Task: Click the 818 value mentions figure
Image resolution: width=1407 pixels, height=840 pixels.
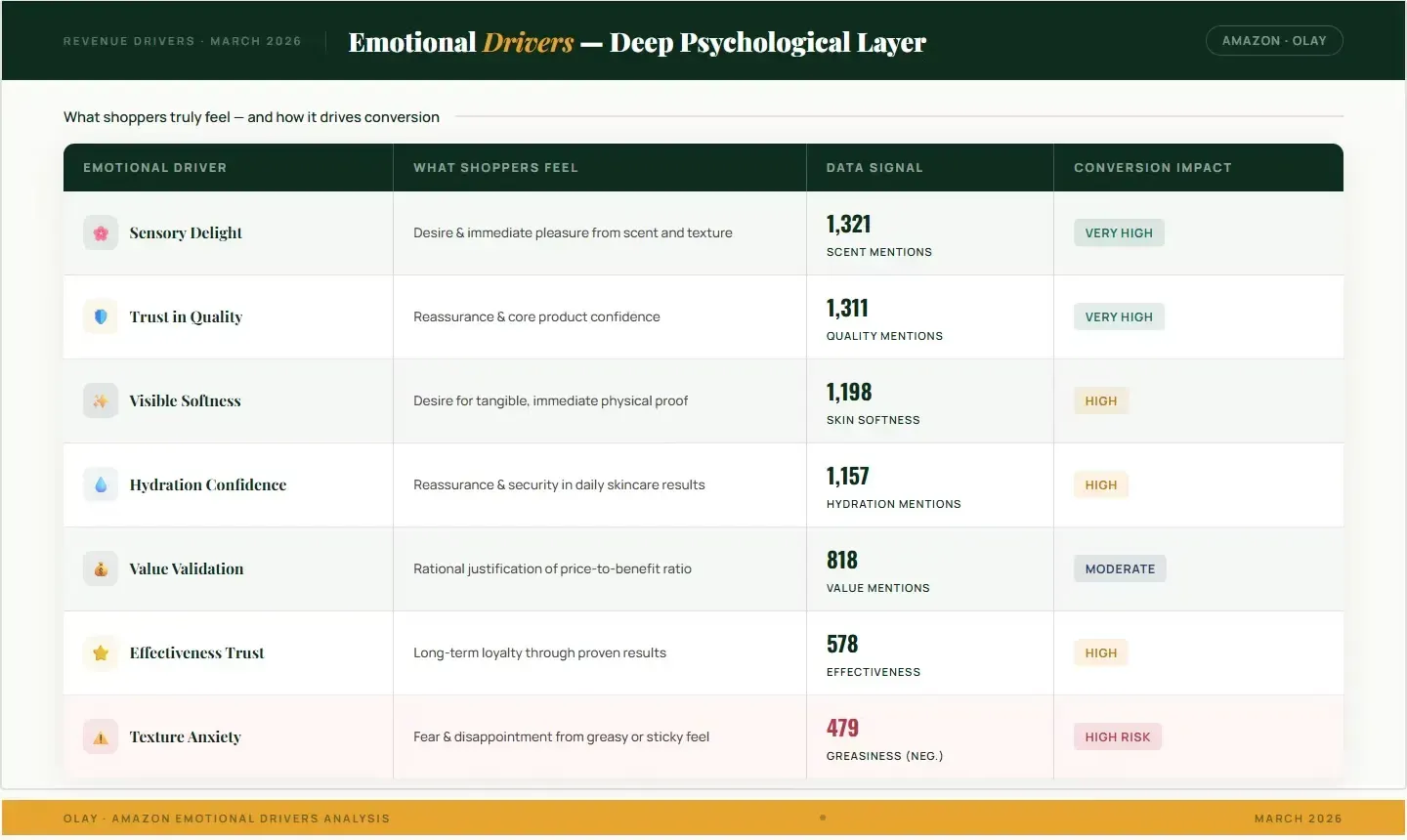Action: click(x=842, y=561)
